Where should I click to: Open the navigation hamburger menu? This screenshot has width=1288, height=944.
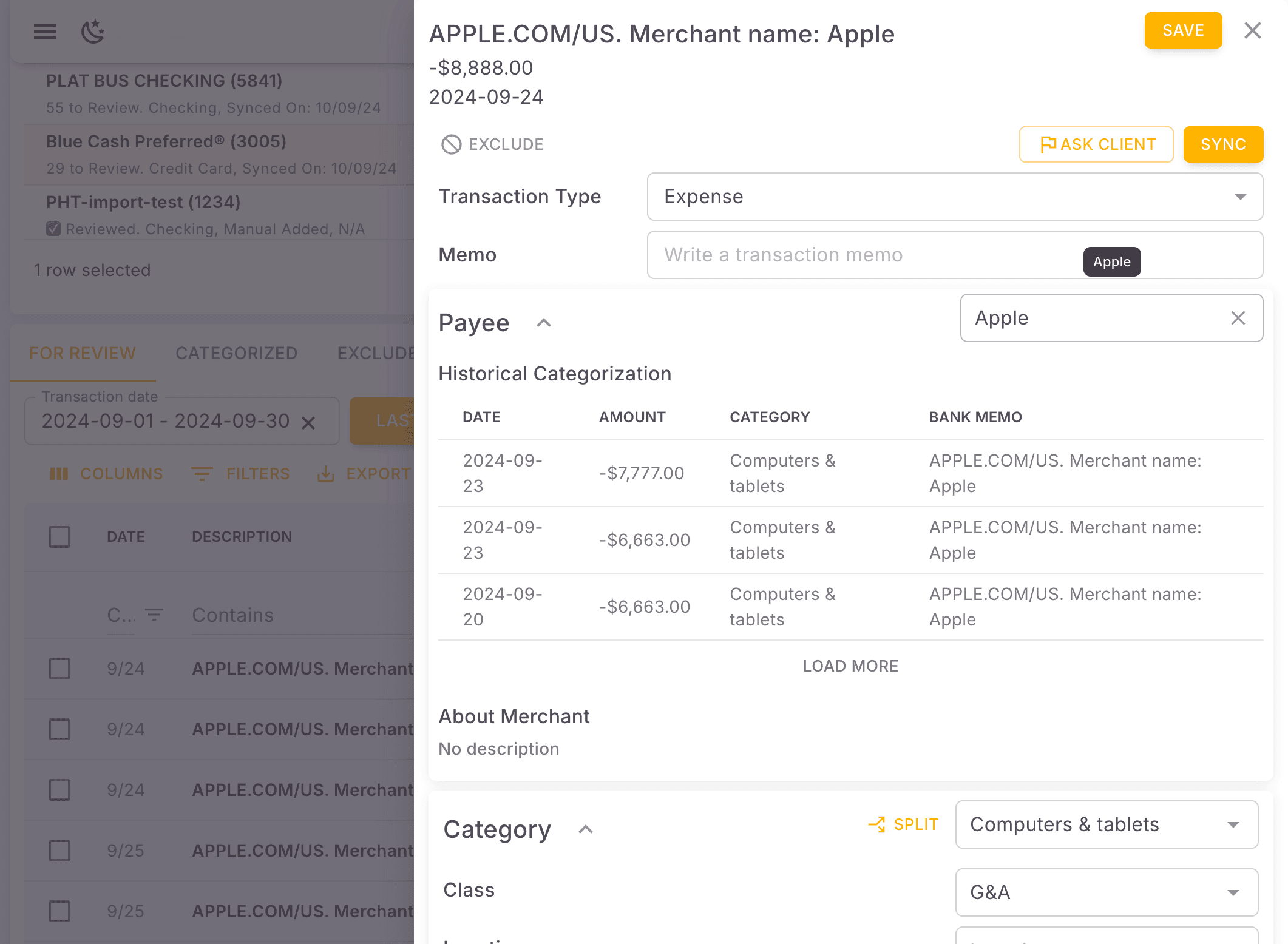pos(44,32)
